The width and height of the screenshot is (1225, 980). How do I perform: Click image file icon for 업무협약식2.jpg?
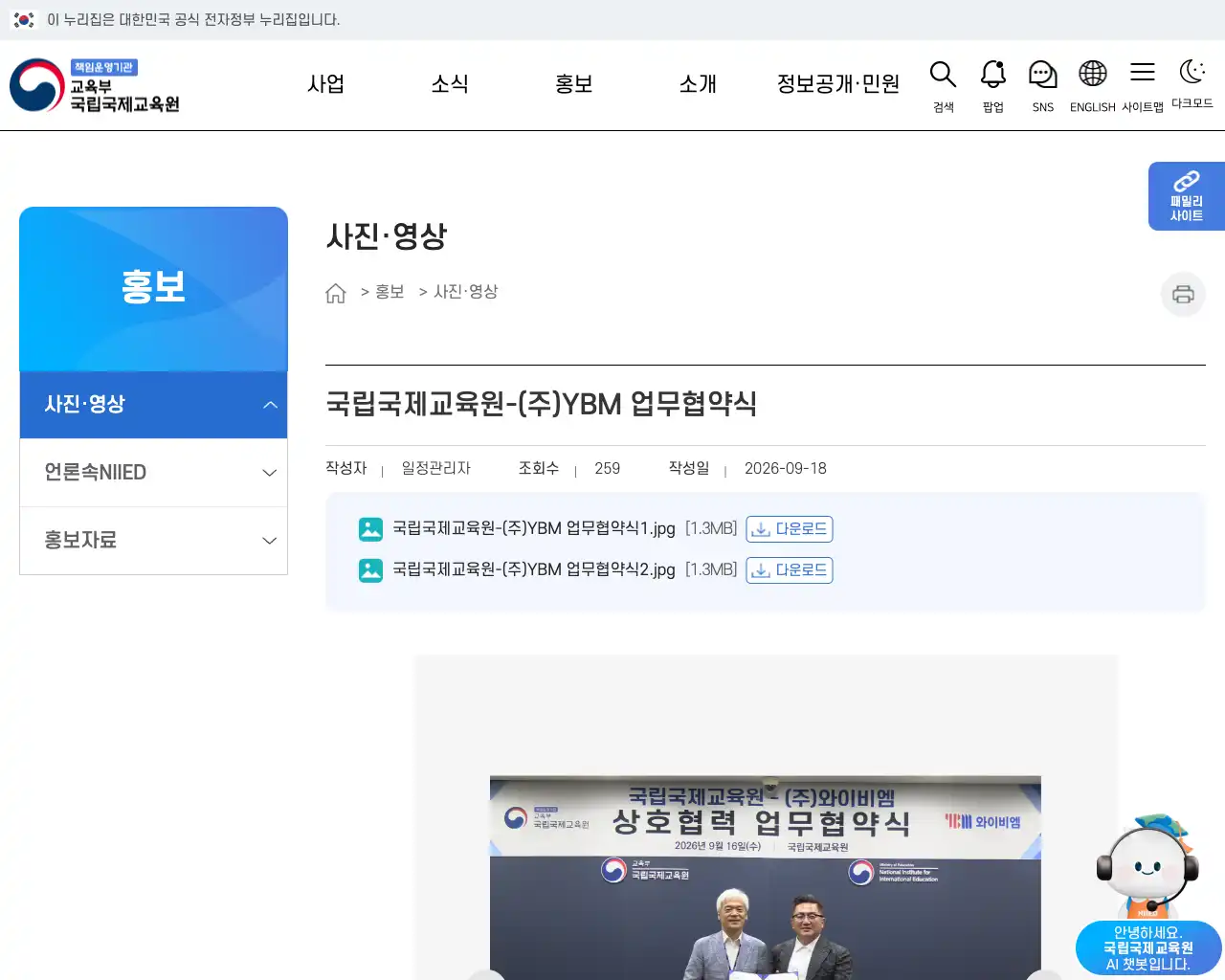[370, 570]
